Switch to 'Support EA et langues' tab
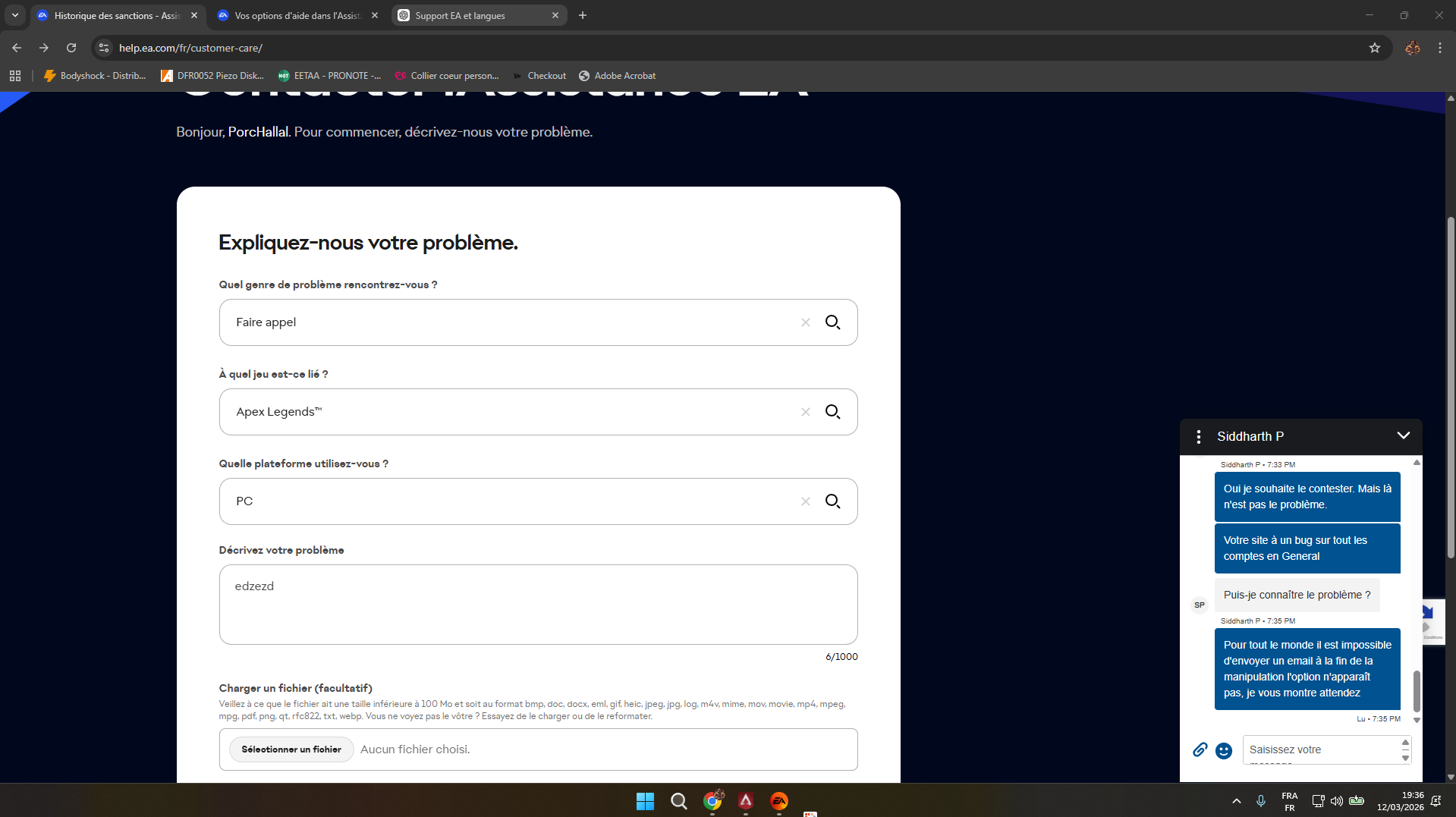Image resolution: width=1456 pixels, height=817 pixels. [470, 15]
